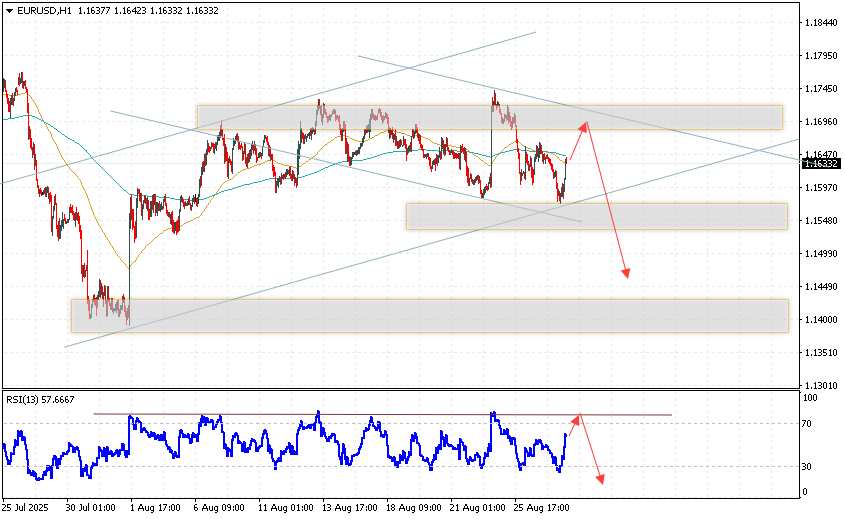Click the 1.14000 price axis label
845x519 pixels.
(x=821, y=320)
